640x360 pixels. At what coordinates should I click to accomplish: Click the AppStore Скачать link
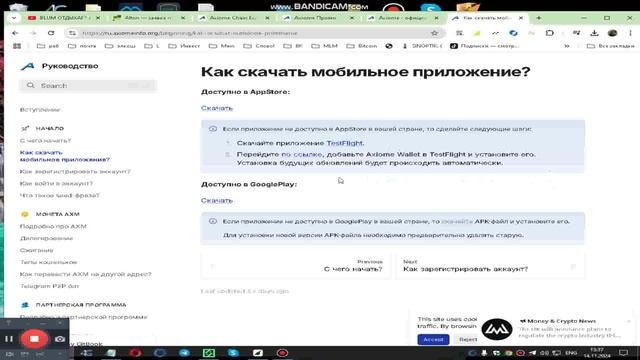217,108
